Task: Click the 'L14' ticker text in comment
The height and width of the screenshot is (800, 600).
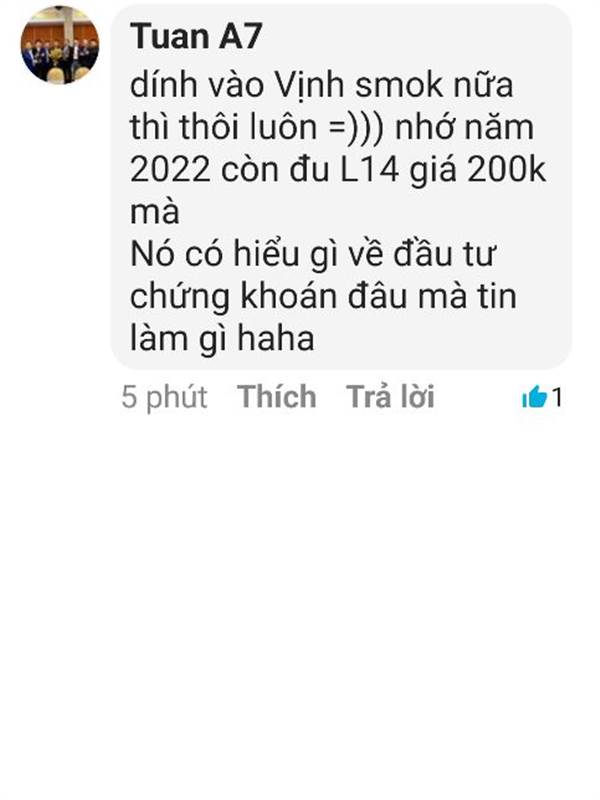Action: pyautogui.click(x=369, y=169)
